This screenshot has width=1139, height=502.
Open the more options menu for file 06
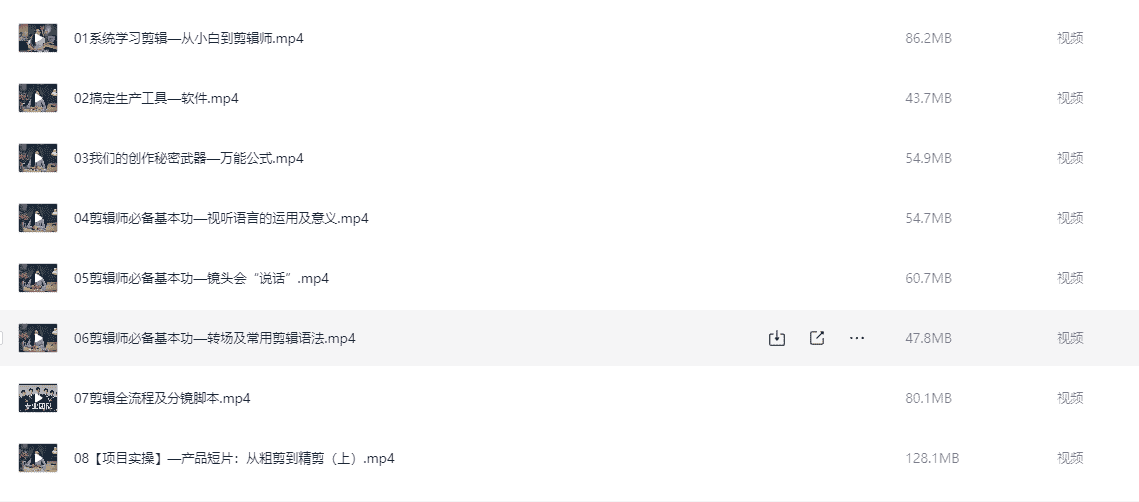[x=857, y=338]
